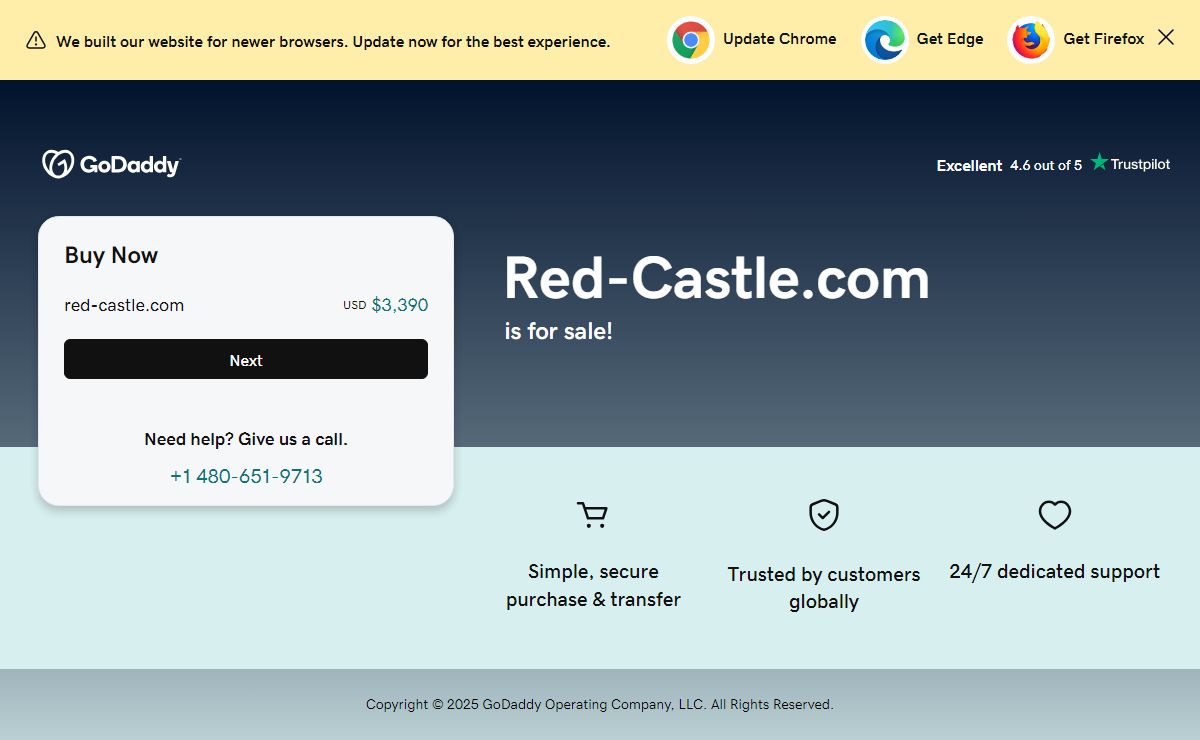
Task: Click the Update Chrome link
Action: pos(780,39)
